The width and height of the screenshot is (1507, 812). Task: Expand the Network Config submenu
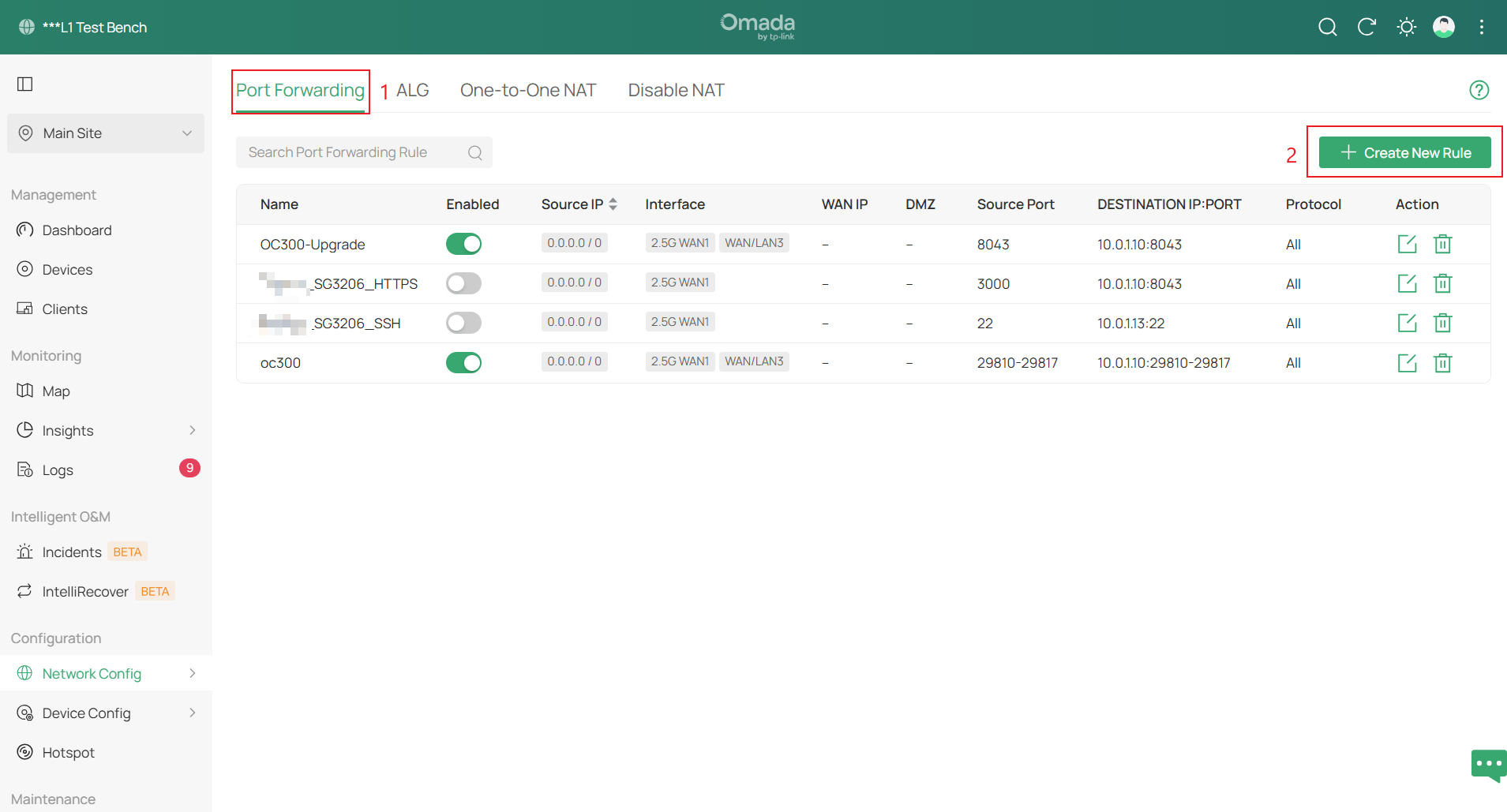pyautogui.click(x=192, y=673)
